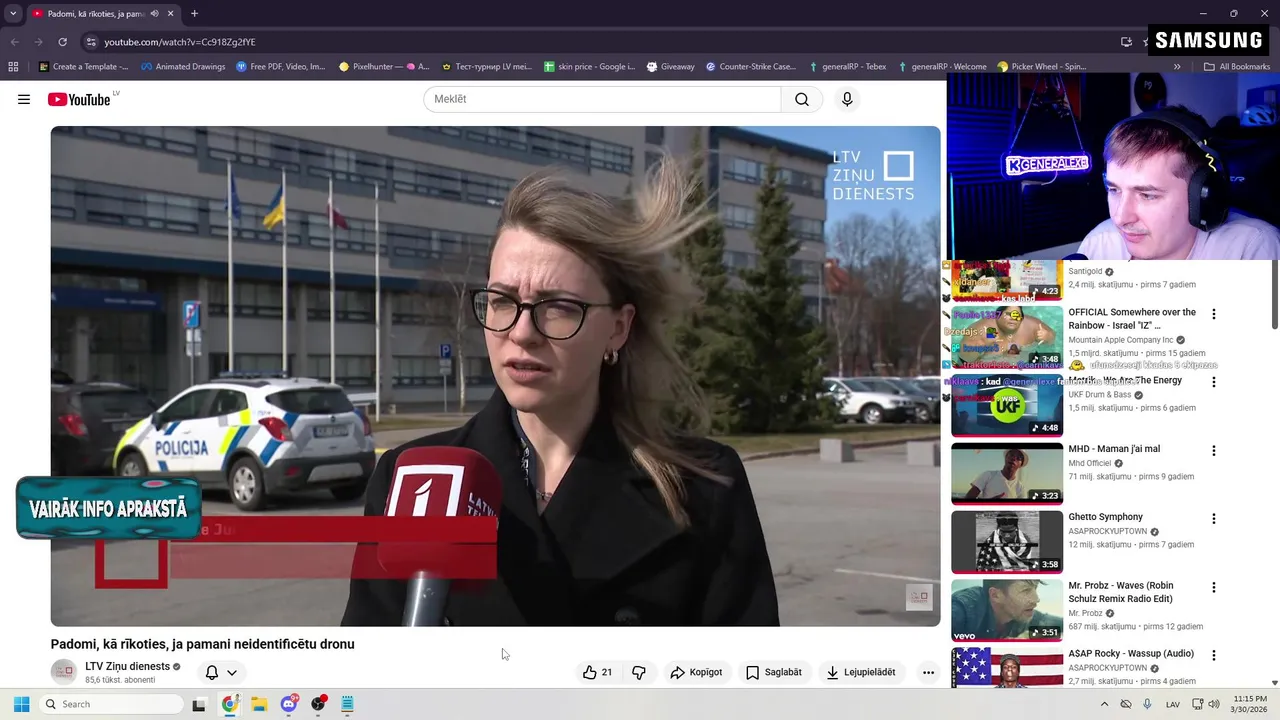Expand the notification options chevron
This screenshot has height=720, width=1280.
coord(232,673)
